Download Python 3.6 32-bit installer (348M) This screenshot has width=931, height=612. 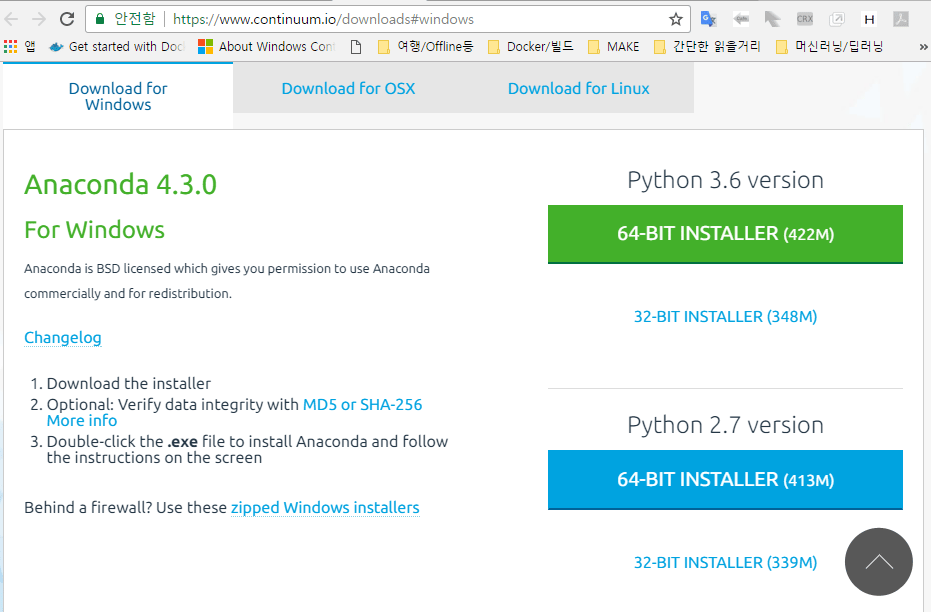point(725,316)
